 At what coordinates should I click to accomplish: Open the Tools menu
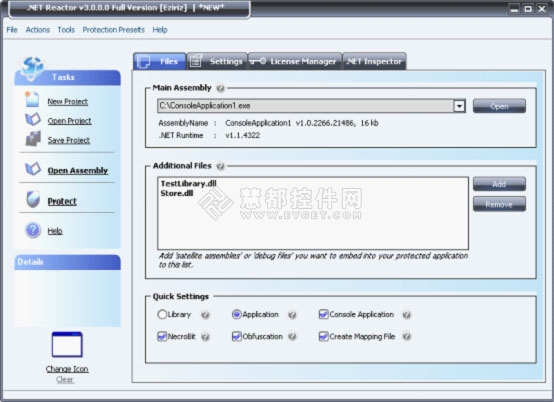(x=66, y=30)
